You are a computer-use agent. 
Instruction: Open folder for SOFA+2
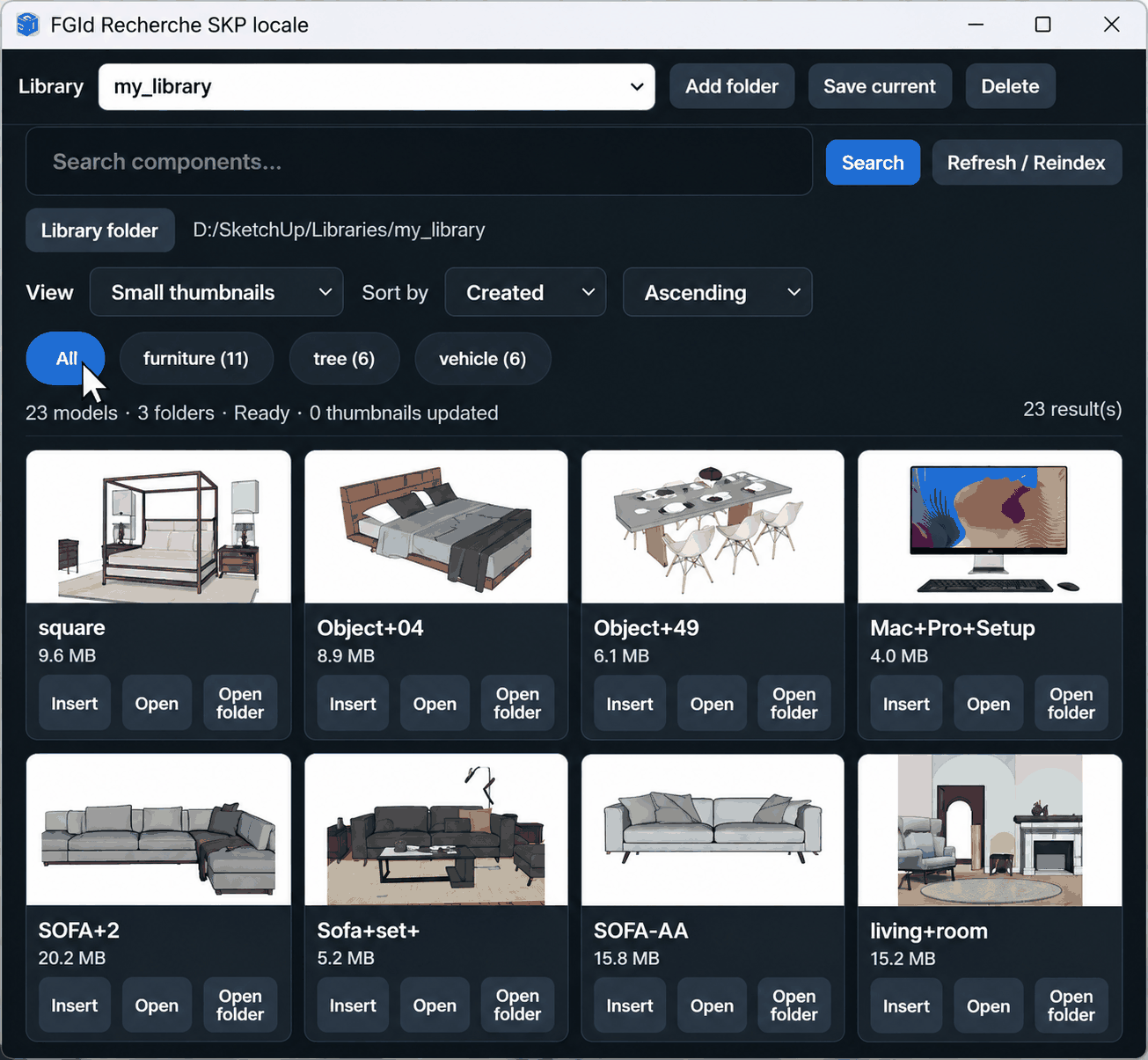[240, 1005]
